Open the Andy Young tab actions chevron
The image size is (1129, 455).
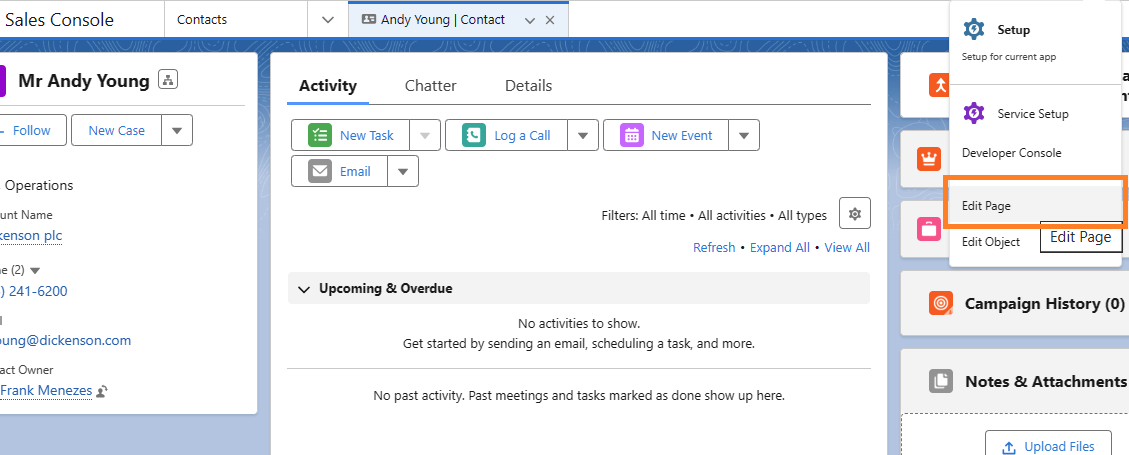pos(530,20)
